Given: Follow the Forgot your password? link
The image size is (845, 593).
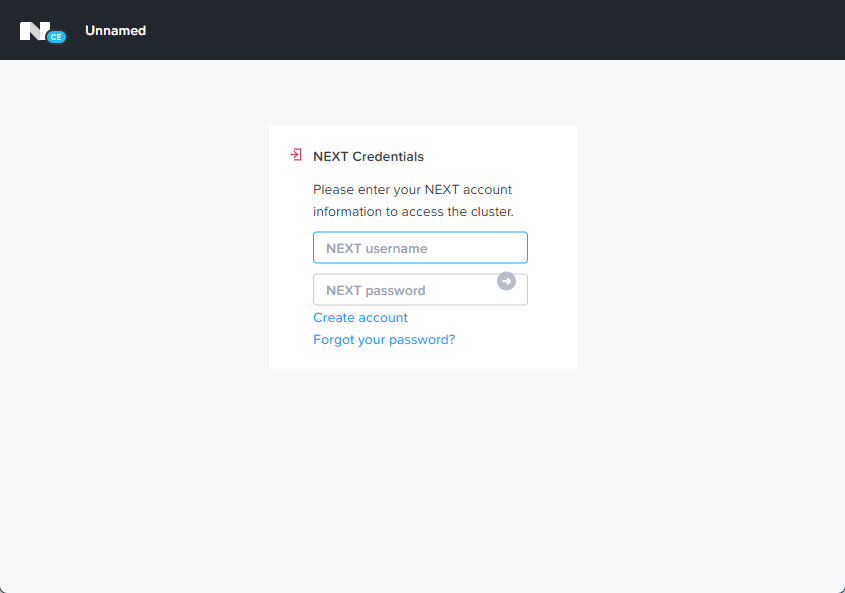Looking at the screenshot, I should 384,340.
